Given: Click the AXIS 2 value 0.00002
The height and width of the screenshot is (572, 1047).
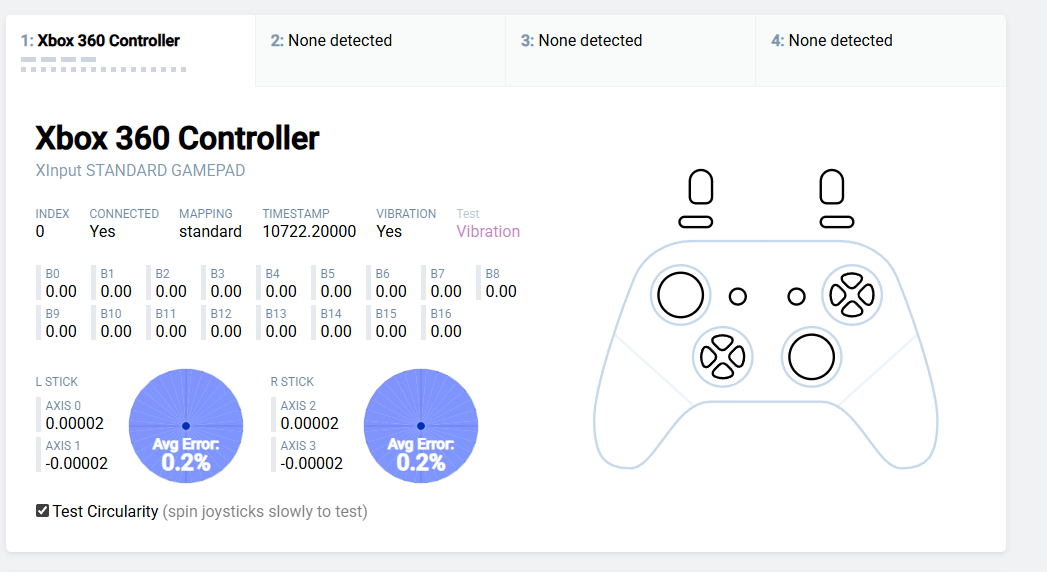Looking at the screenshot, I should tap(310, 424).
